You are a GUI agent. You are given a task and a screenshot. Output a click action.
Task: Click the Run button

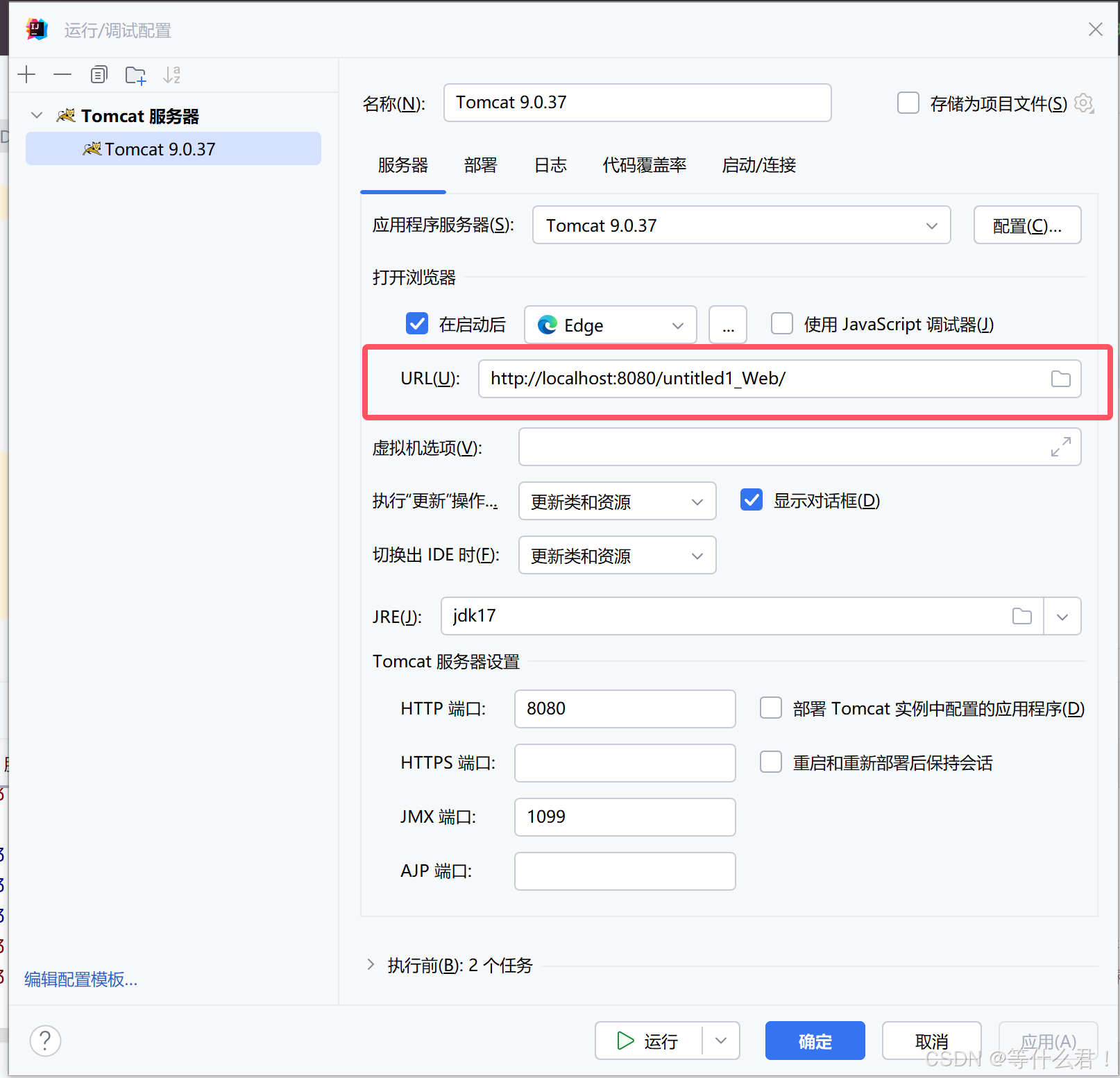[648, 1041]
